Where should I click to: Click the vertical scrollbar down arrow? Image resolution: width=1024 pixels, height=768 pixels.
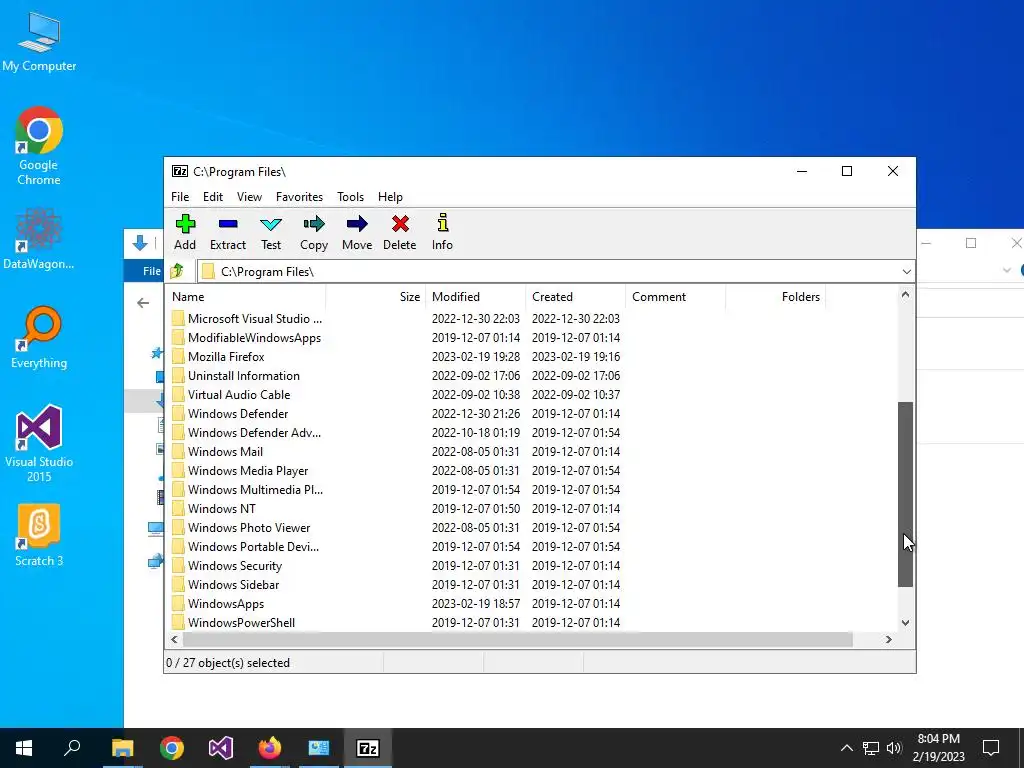pyautogui.click(x=905, y=623)
